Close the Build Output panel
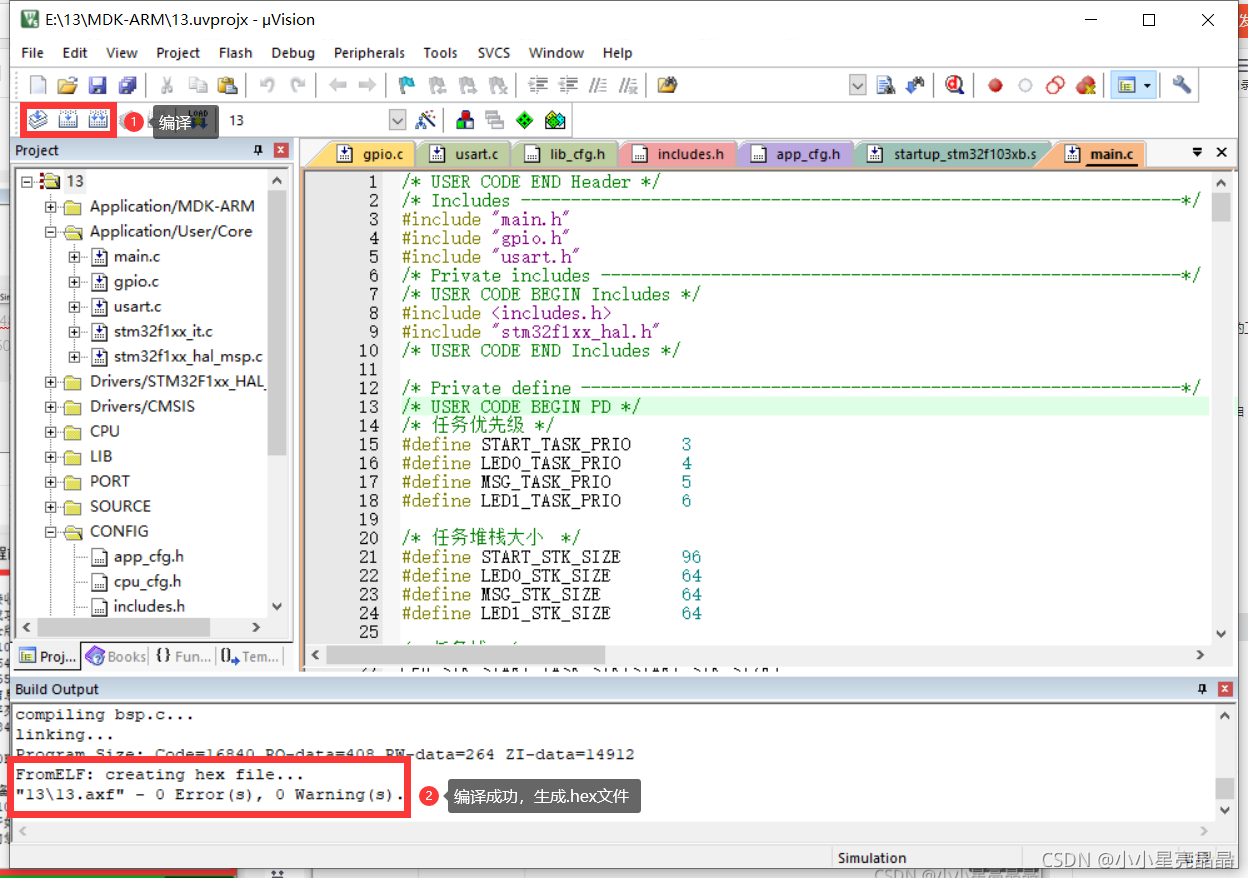Screen dimensions: 1248x878 click(x=1225, y=690)
